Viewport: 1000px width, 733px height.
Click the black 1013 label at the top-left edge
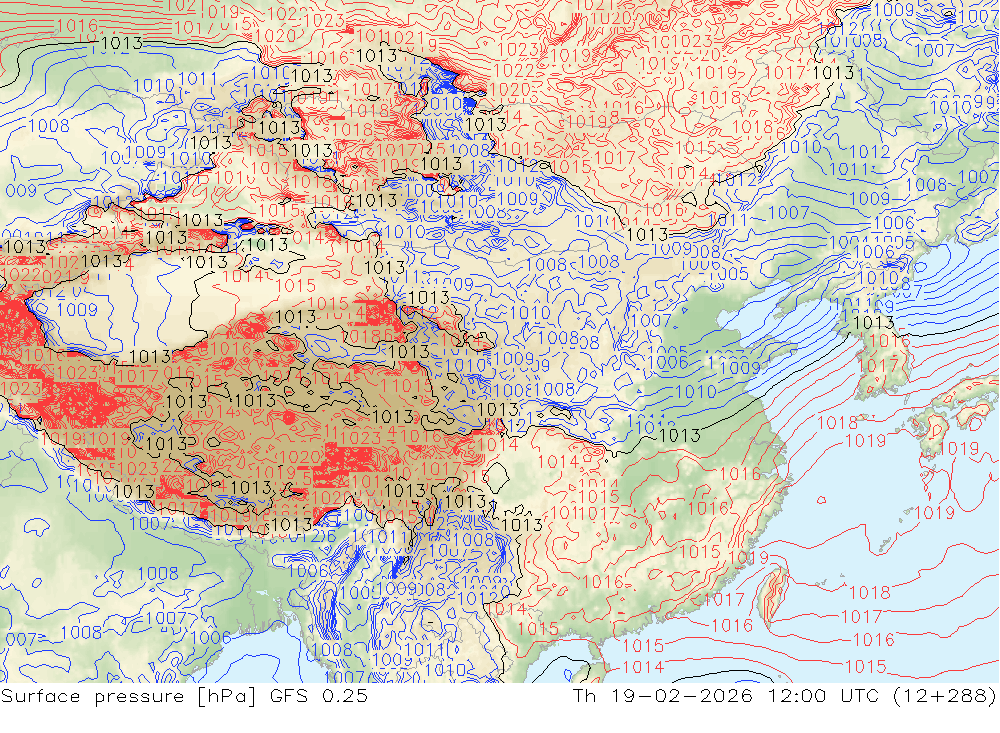click(x=122, y=43)
